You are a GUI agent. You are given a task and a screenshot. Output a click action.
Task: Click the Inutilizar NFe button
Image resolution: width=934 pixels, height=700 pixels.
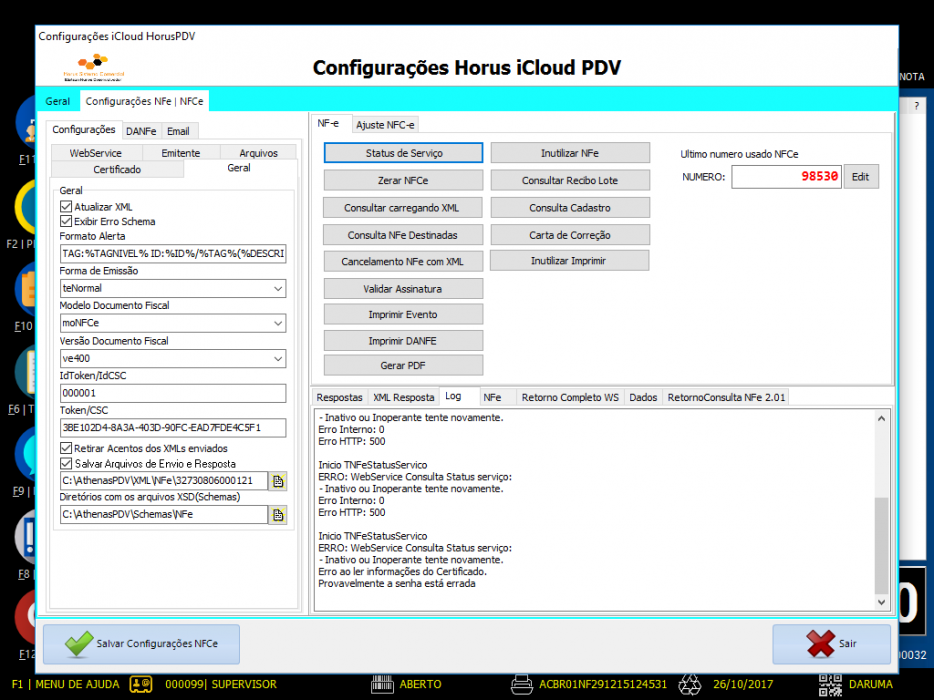pos(570,153)
